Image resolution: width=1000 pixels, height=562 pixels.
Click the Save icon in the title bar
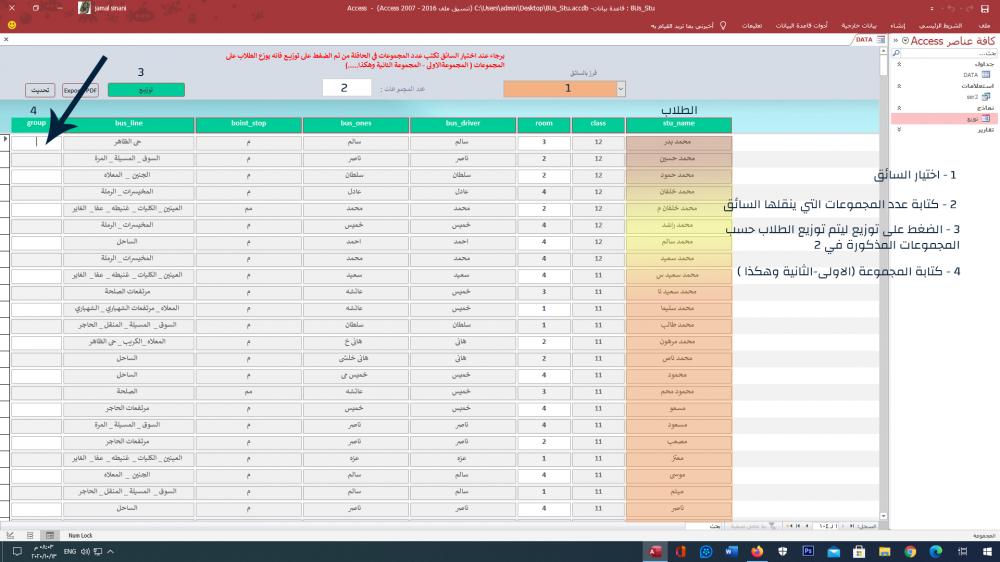[x=985, y=8]
